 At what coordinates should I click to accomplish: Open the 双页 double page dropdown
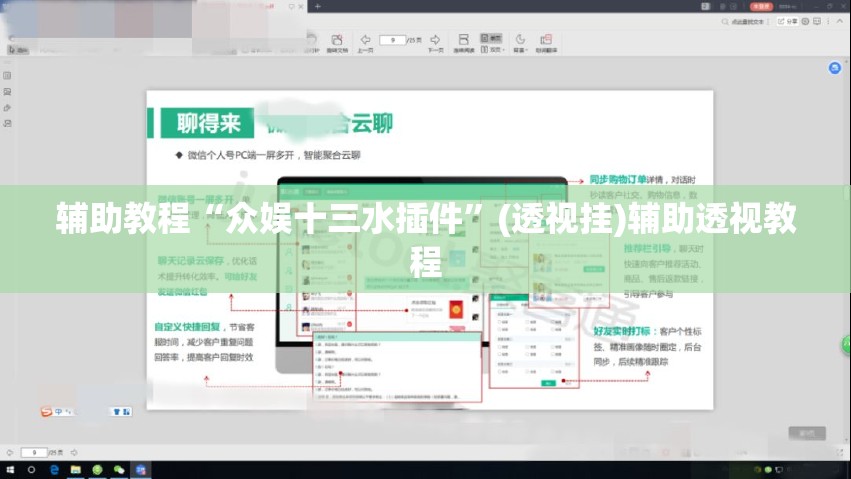tap(493, 49)
